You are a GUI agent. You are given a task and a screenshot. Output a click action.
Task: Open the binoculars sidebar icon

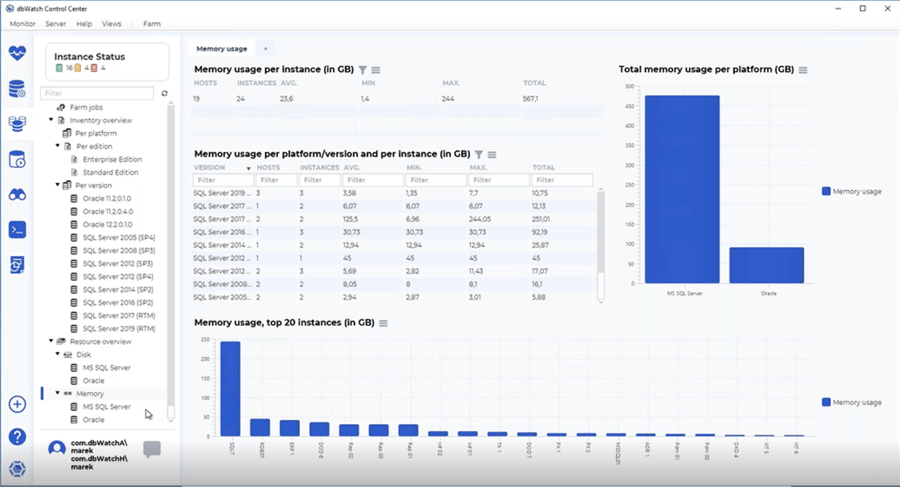pyautogui.click(x=17, y=195)
